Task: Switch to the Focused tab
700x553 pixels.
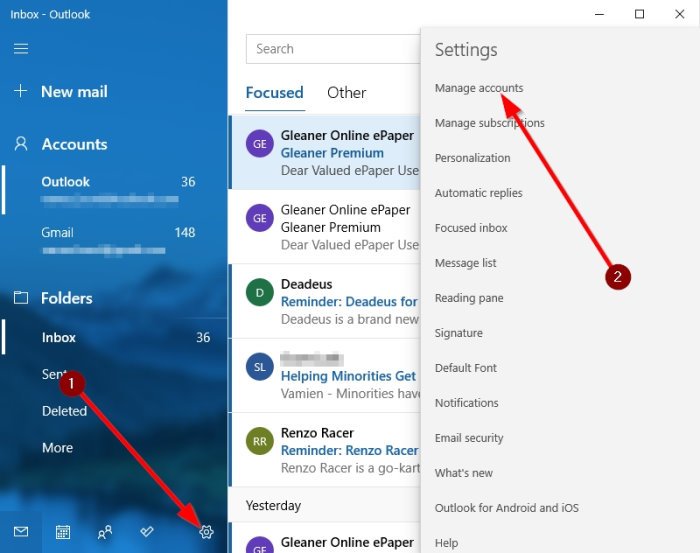Action: 275,93
